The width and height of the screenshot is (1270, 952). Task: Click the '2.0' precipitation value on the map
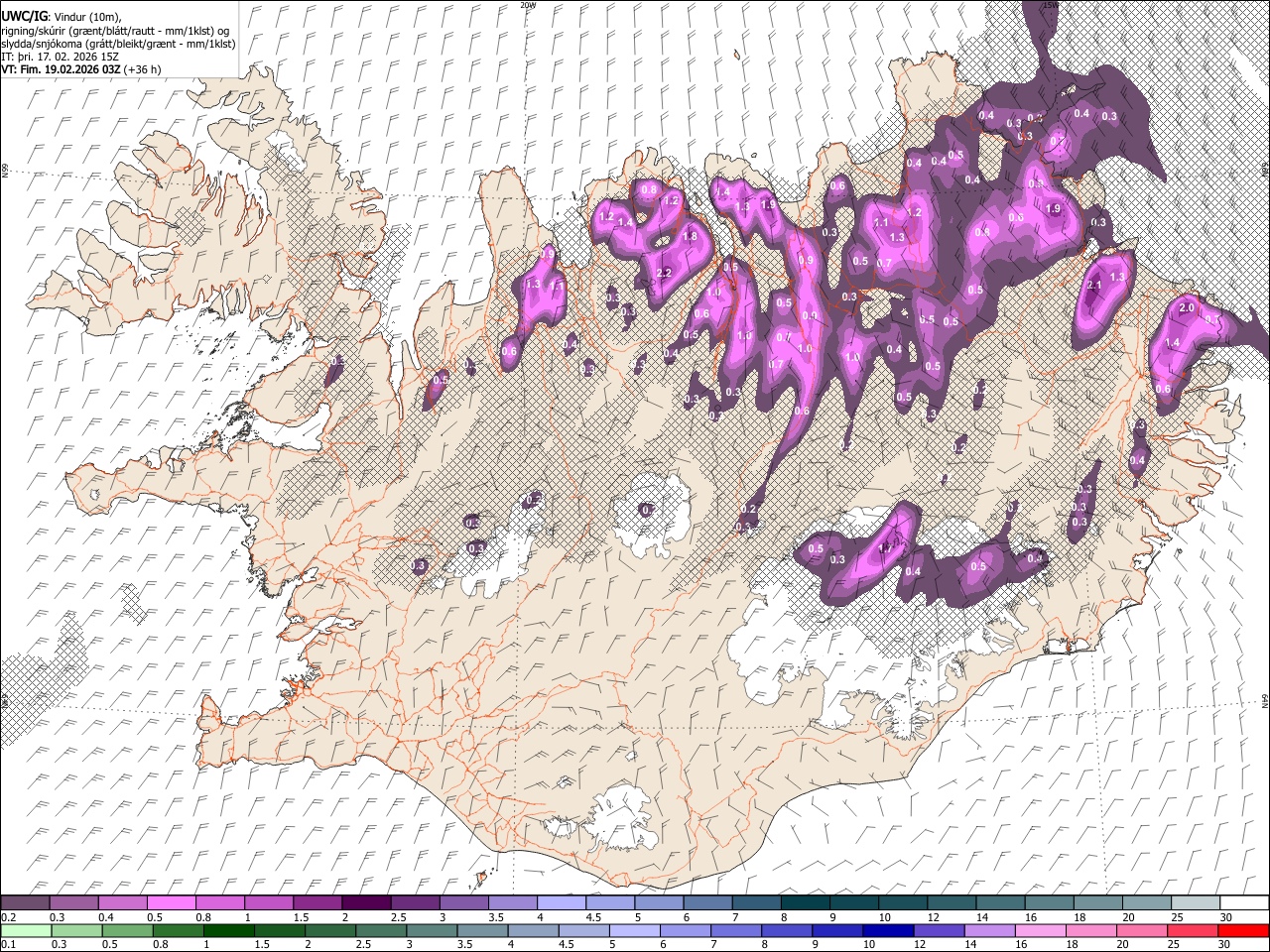(x=1187, y=308)
